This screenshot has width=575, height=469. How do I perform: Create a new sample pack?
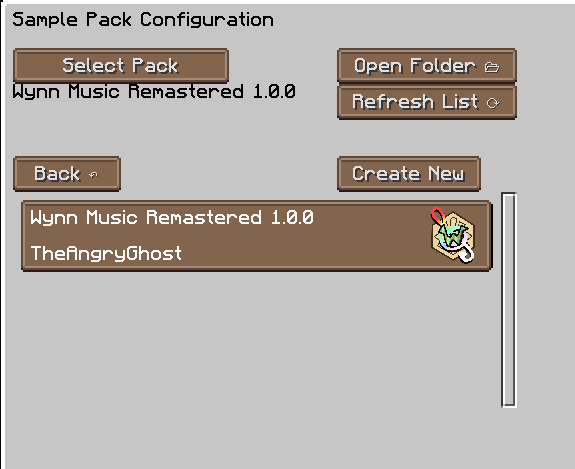[409, 174]
